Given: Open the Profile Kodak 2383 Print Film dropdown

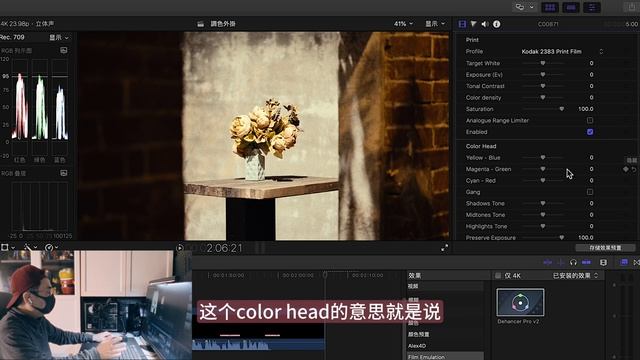Looking at the screenshot, I should 562,51.
